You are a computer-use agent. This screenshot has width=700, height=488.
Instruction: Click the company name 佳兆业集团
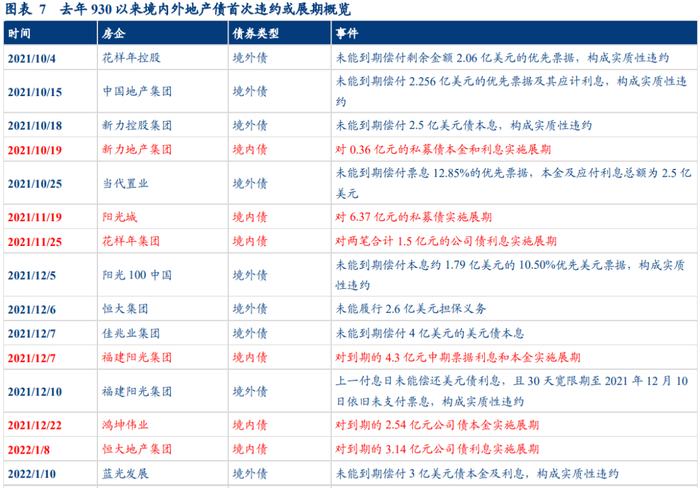(x=131, y=333)
